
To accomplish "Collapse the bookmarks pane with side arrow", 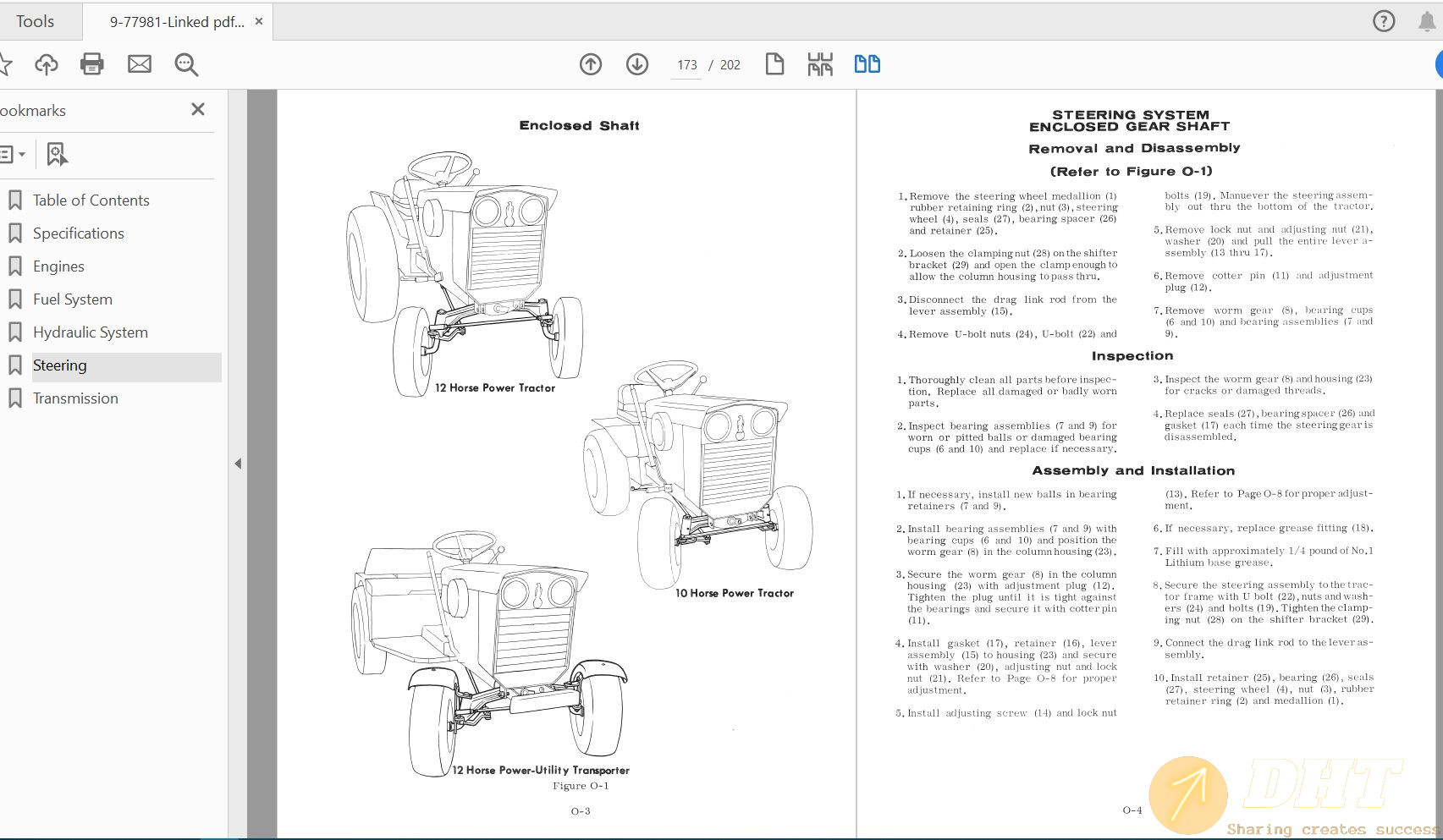I will coord(238,464).
